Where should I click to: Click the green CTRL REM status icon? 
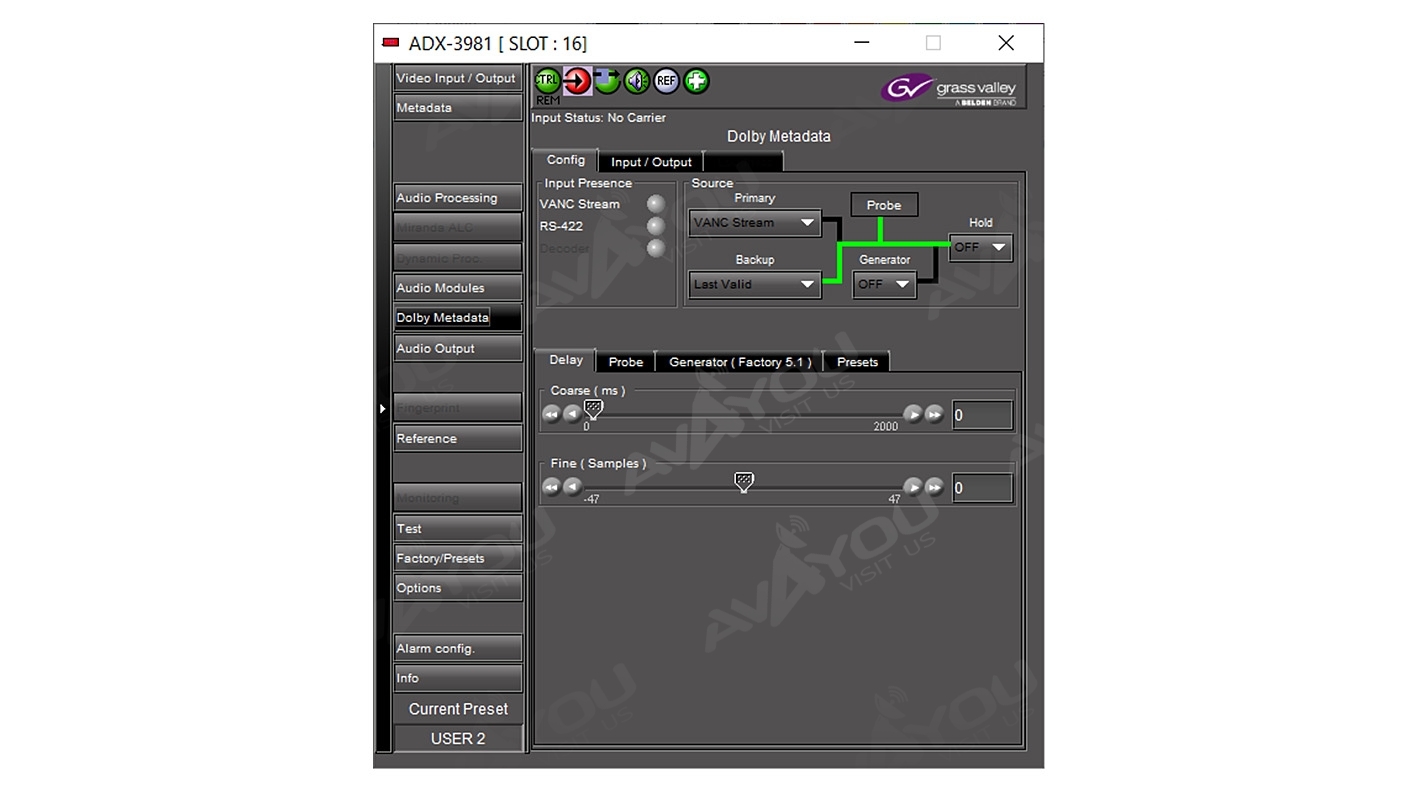(547, 81)
